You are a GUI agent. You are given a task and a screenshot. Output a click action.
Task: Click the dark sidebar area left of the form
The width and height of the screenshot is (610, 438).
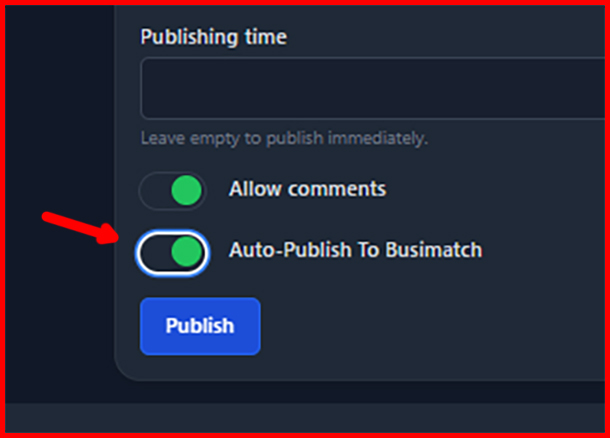point(59,117)
